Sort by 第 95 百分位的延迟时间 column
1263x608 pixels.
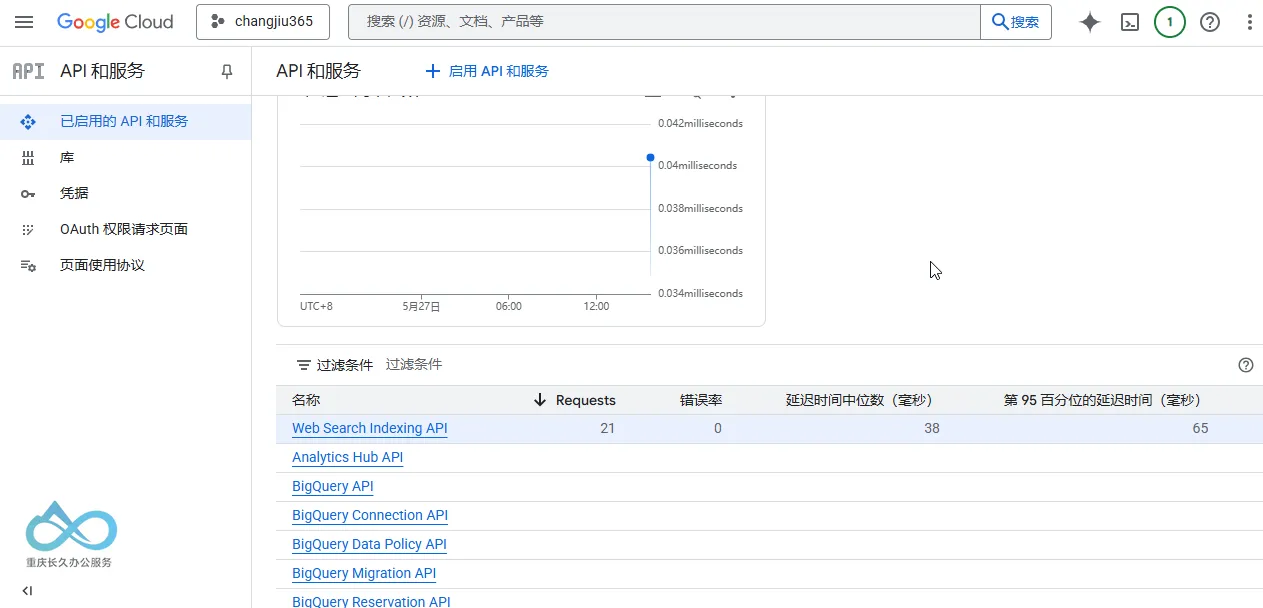[1102, 400]
